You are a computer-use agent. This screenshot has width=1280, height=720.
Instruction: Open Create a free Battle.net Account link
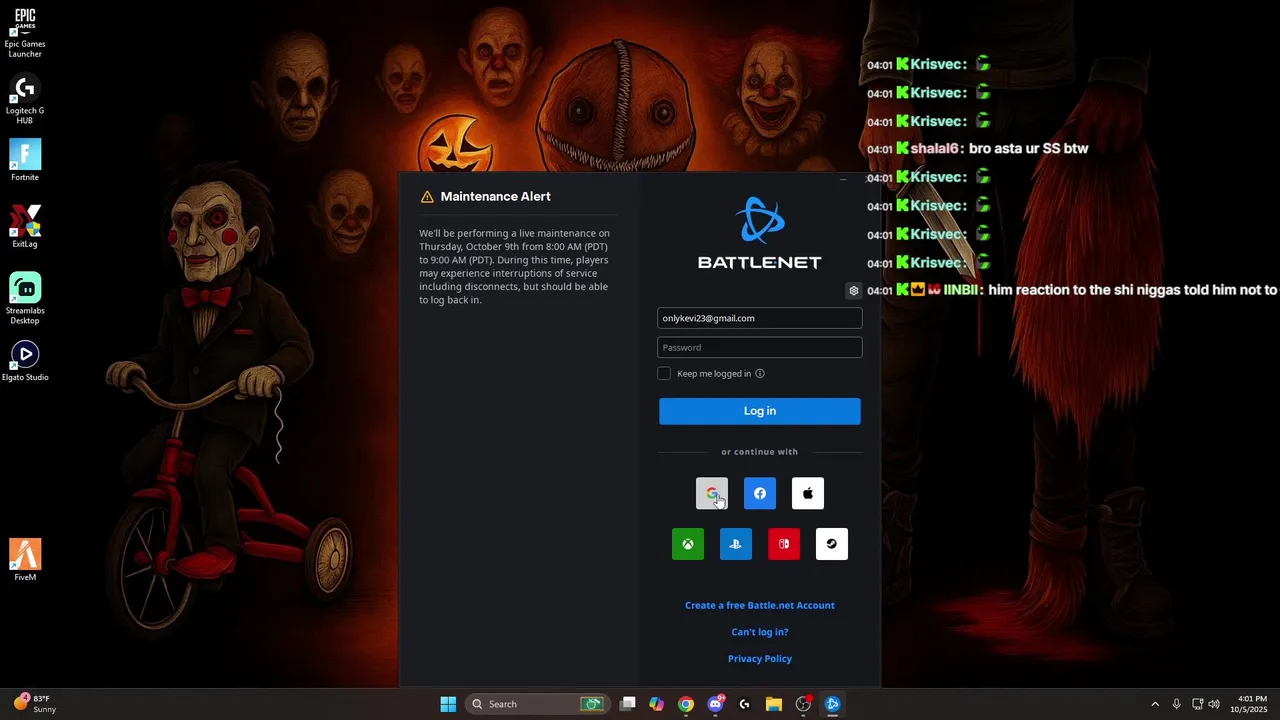(760, 605)
